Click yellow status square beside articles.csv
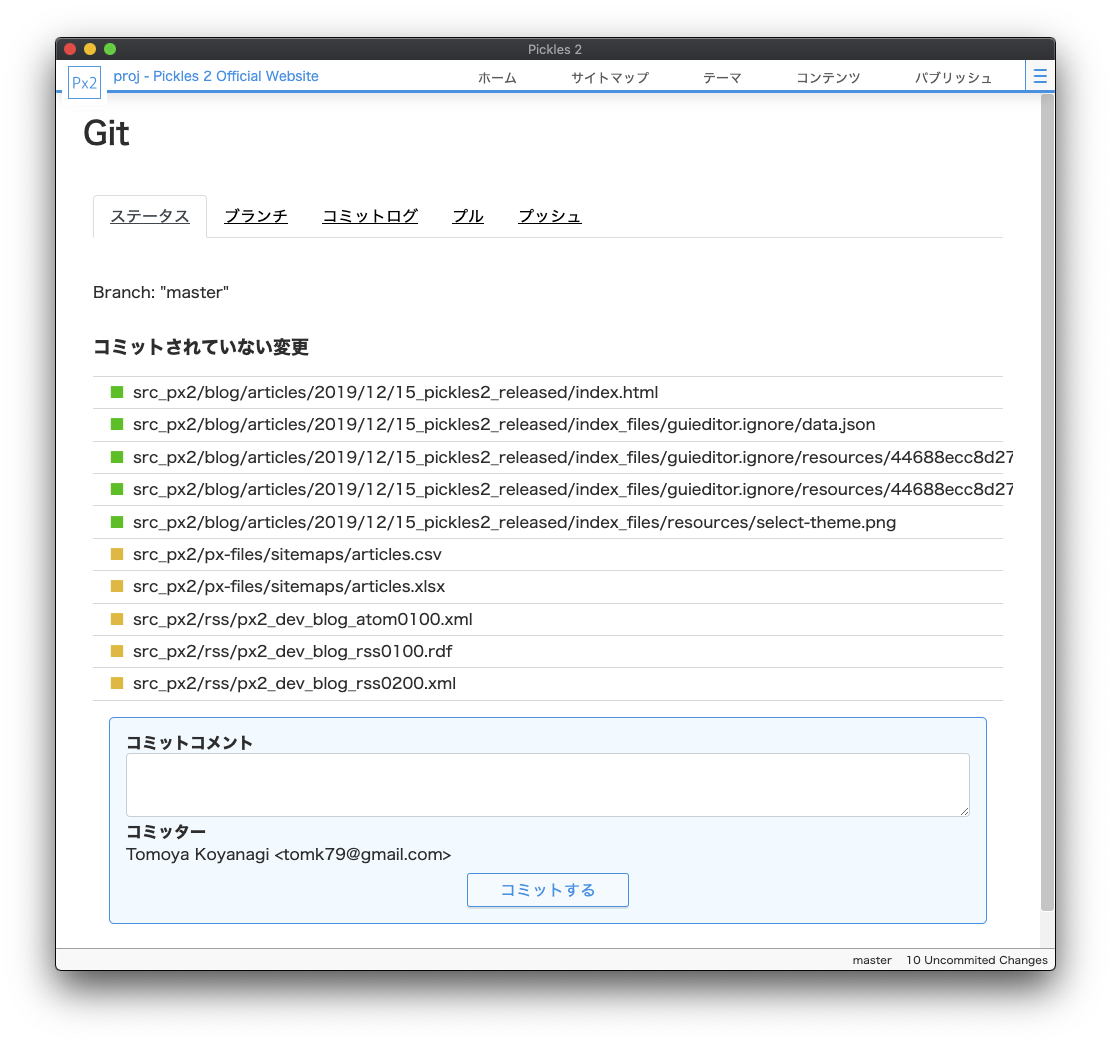The image size is (1111, 1044). click(x=117, y=554)
